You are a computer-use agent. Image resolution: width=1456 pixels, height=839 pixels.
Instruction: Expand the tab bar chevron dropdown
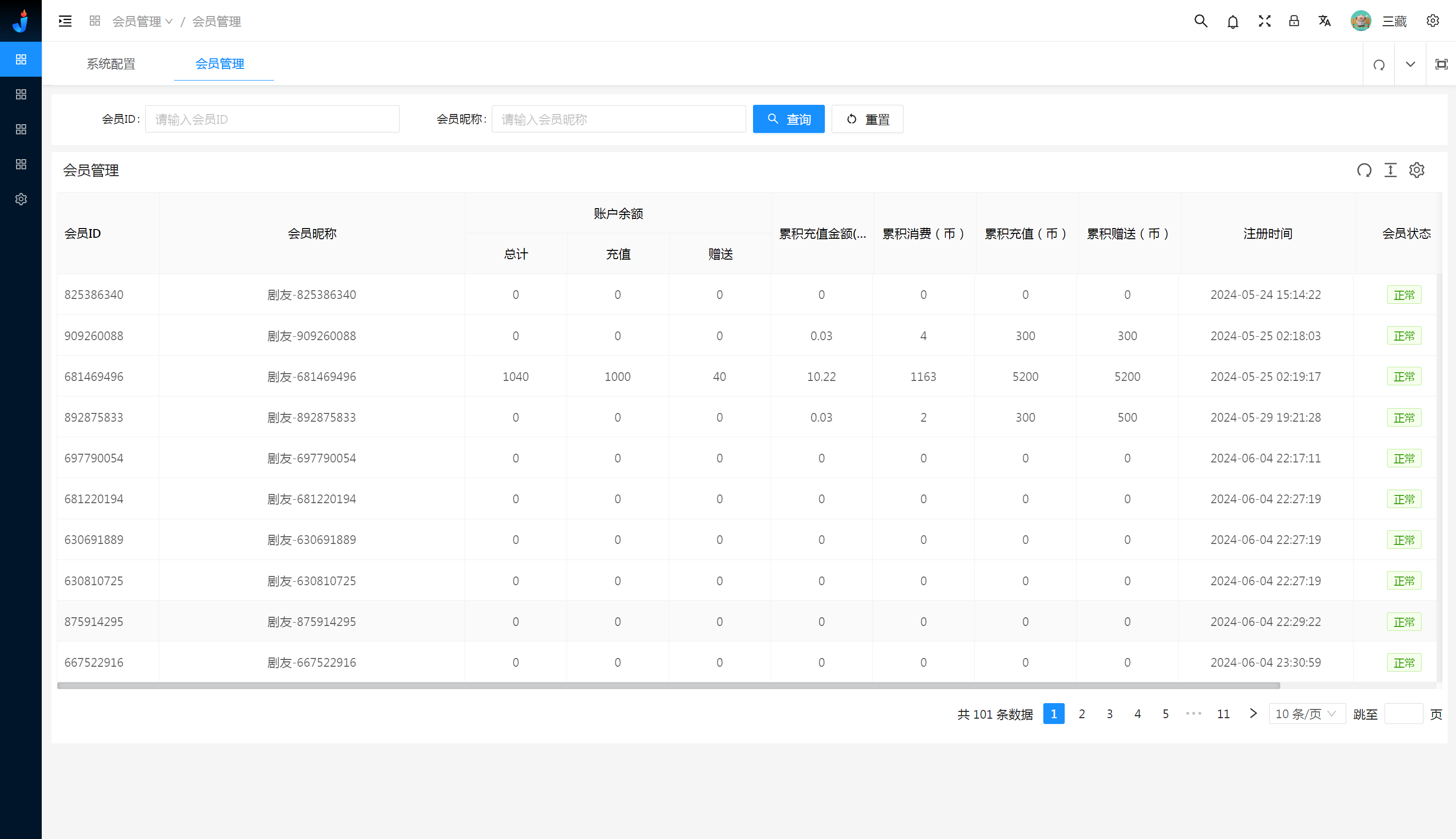click(x=1410, y=65)
